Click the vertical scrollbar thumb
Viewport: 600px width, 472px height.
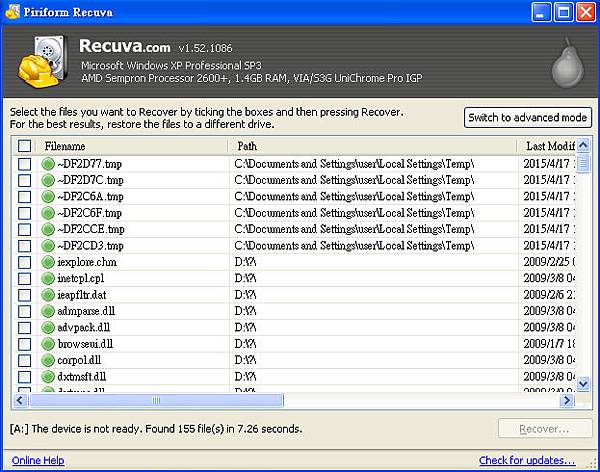click(583, 163)
